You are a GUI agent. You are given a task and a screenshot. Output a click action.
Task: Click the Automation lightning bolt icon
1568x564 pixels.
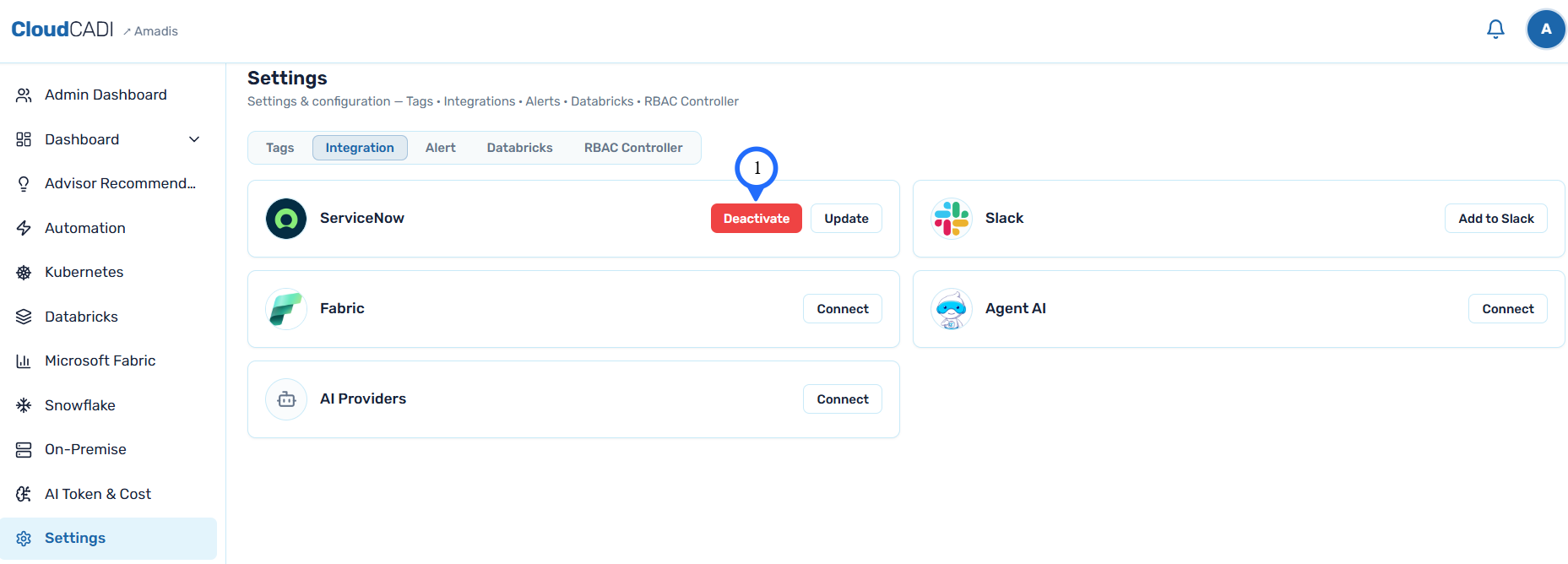pyautogui.click(x=24, y=228)
